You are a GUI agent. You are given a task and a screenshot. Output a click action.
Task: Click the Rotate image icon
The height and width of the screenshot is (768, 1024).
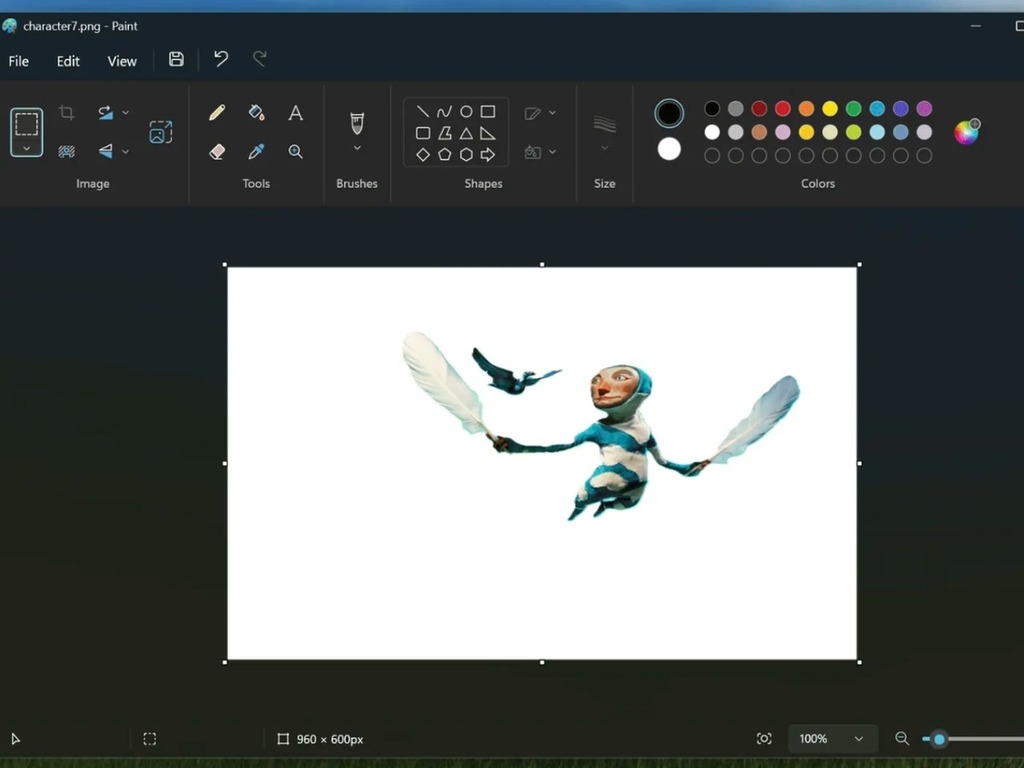[105, 112]
